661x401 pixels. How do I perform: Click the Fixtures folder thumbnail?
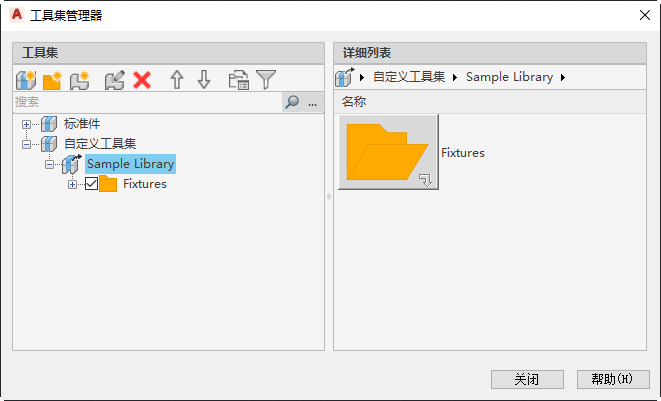[388, 152]
